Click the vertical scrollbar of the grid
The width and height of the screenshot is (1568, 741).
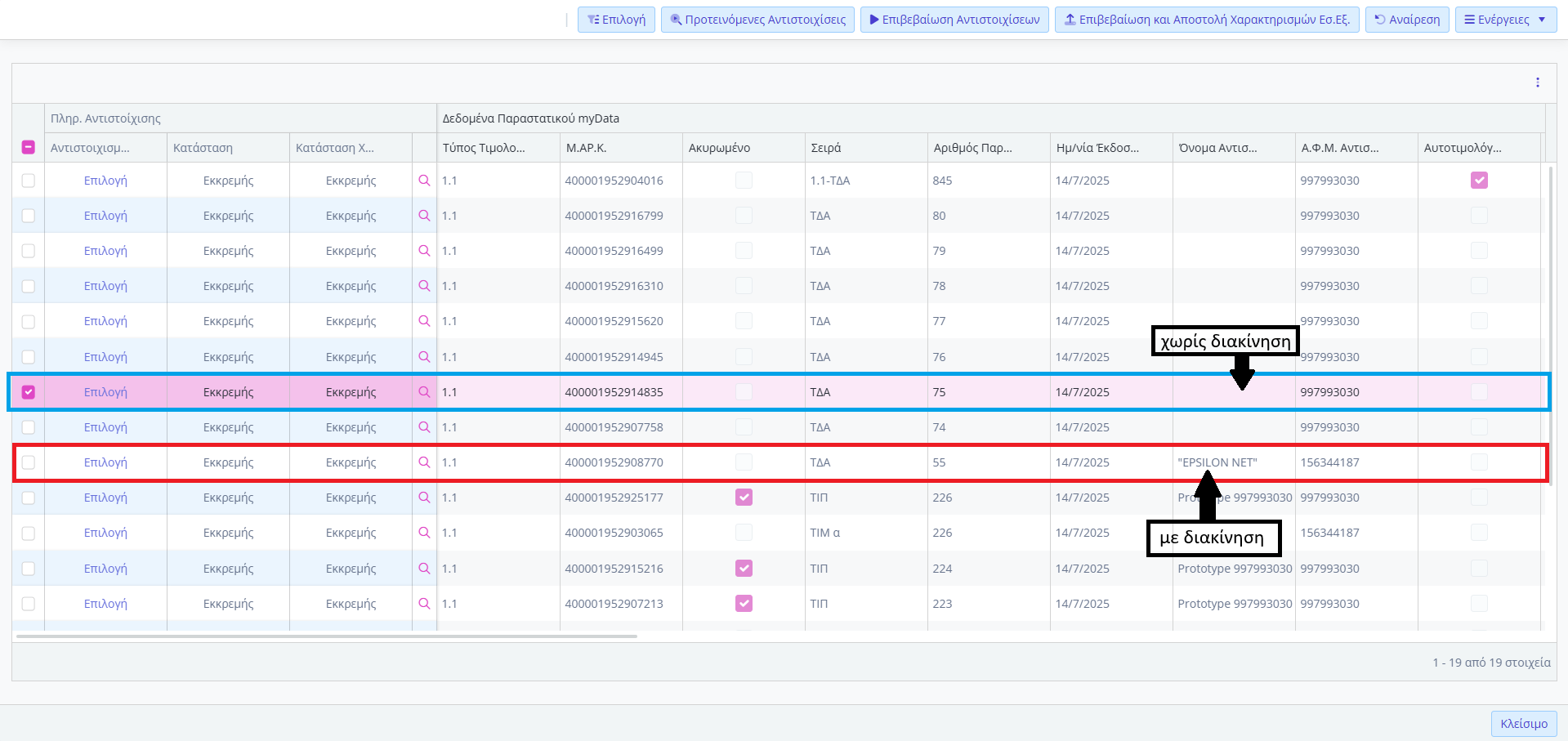pyautogui.click(x=1551, y=327)
